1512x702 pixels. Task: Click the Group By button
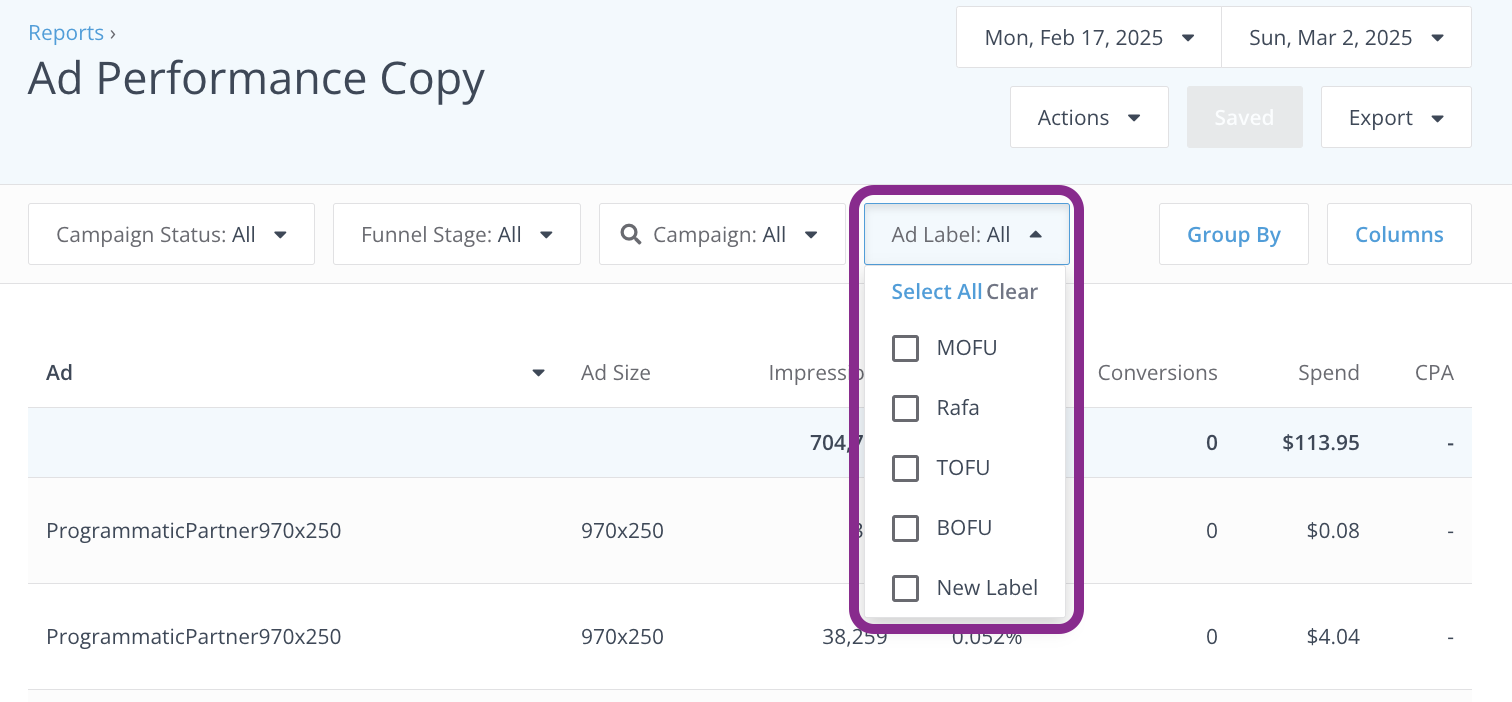click(x=1233, y=235)
